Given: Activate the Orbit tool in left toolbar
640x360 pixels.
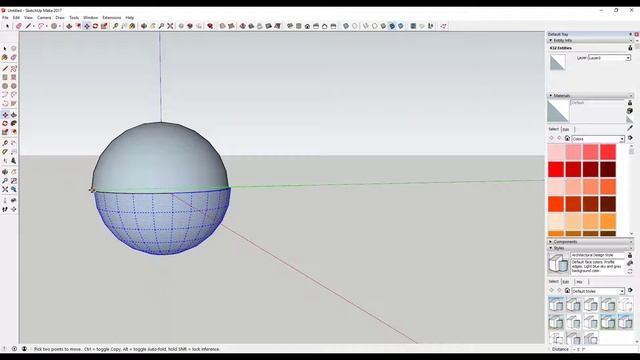Looking at the screenshot, I should pos(5,172).
